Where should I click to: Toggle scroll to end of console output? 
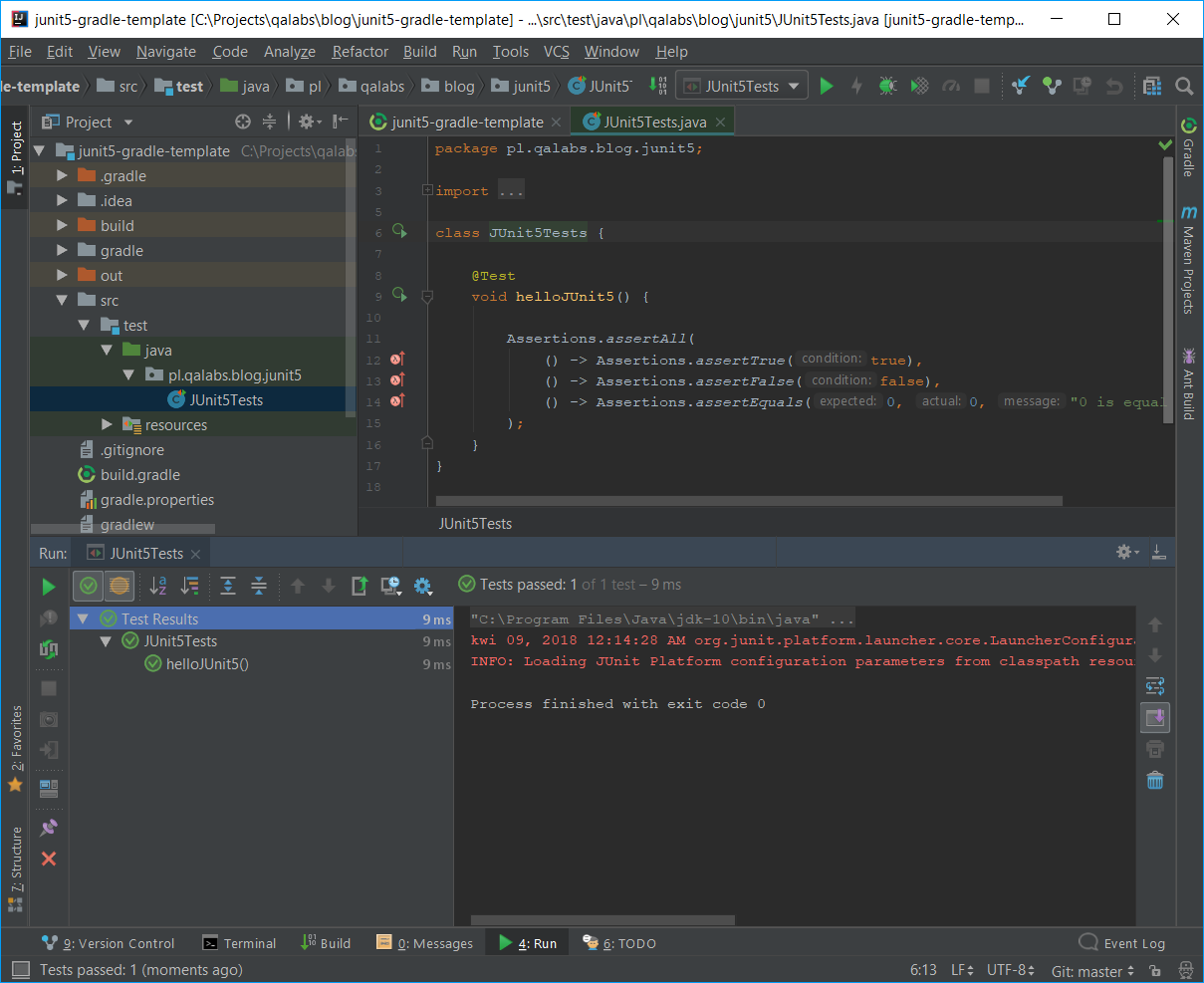pos(1155,717)
